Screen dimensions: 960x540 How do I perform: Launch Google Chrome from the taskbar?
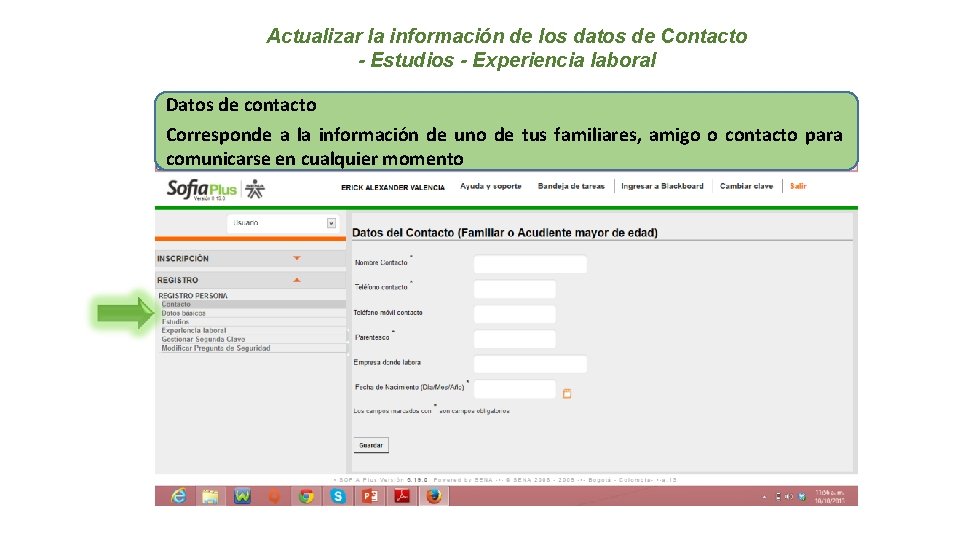306,496
